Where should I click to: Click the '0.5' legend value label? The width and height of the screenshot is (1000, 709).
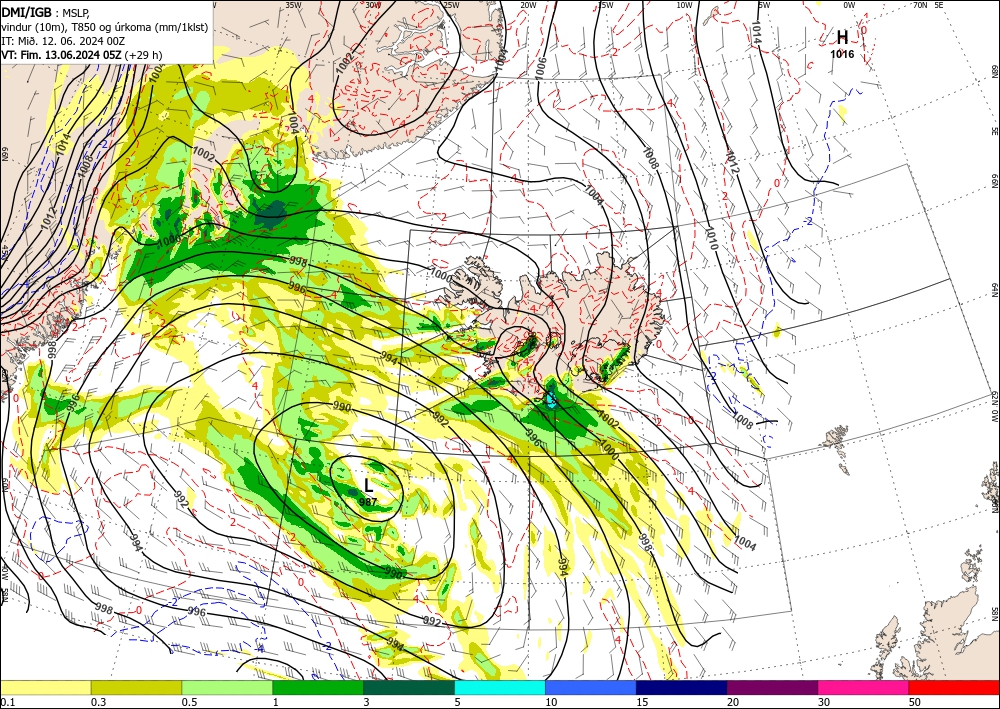coord(189,702)
